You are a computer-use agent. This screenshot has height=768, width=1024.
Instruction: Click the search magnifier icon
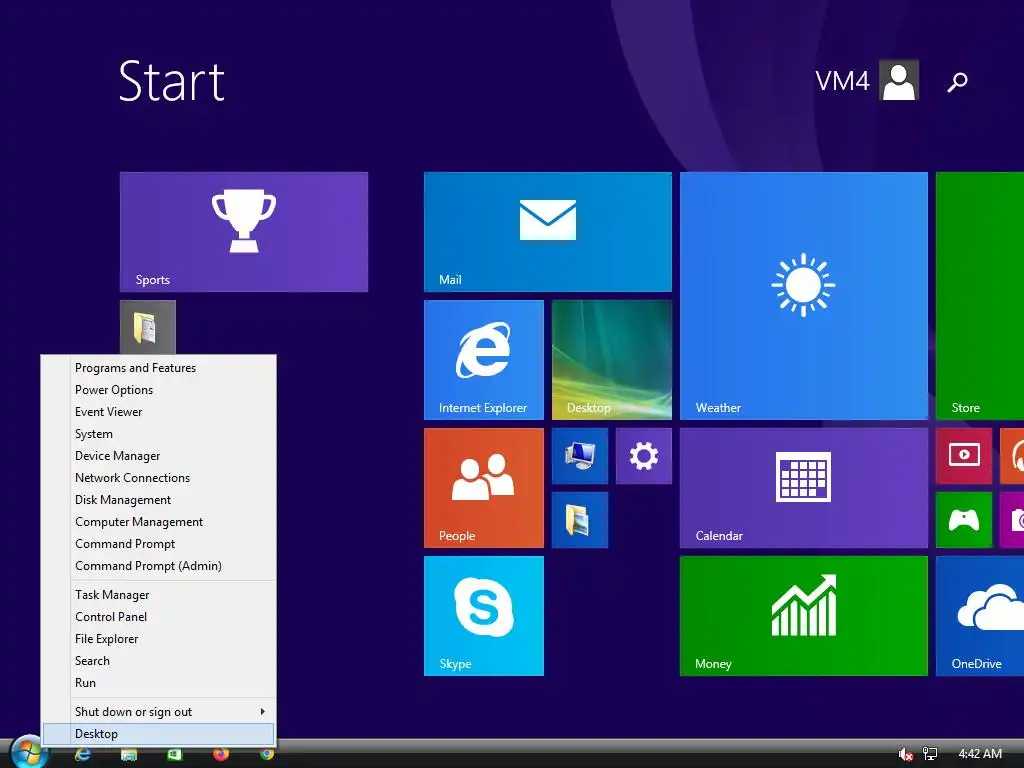(957, 82)
